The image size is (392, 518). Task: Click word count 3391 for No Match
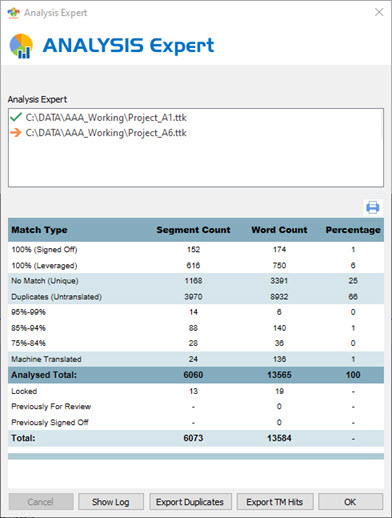click(x=279, y=281)
